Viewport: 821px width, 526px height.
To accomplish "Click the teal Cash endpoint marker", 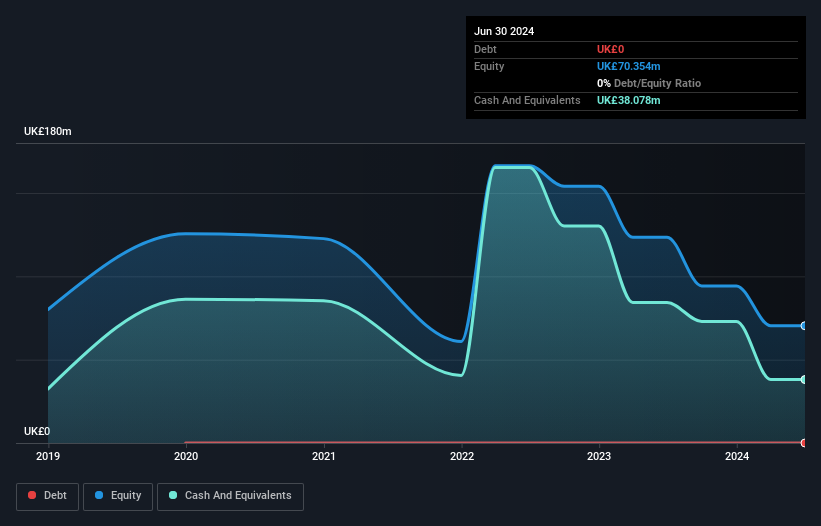I will tap(804, 379).
